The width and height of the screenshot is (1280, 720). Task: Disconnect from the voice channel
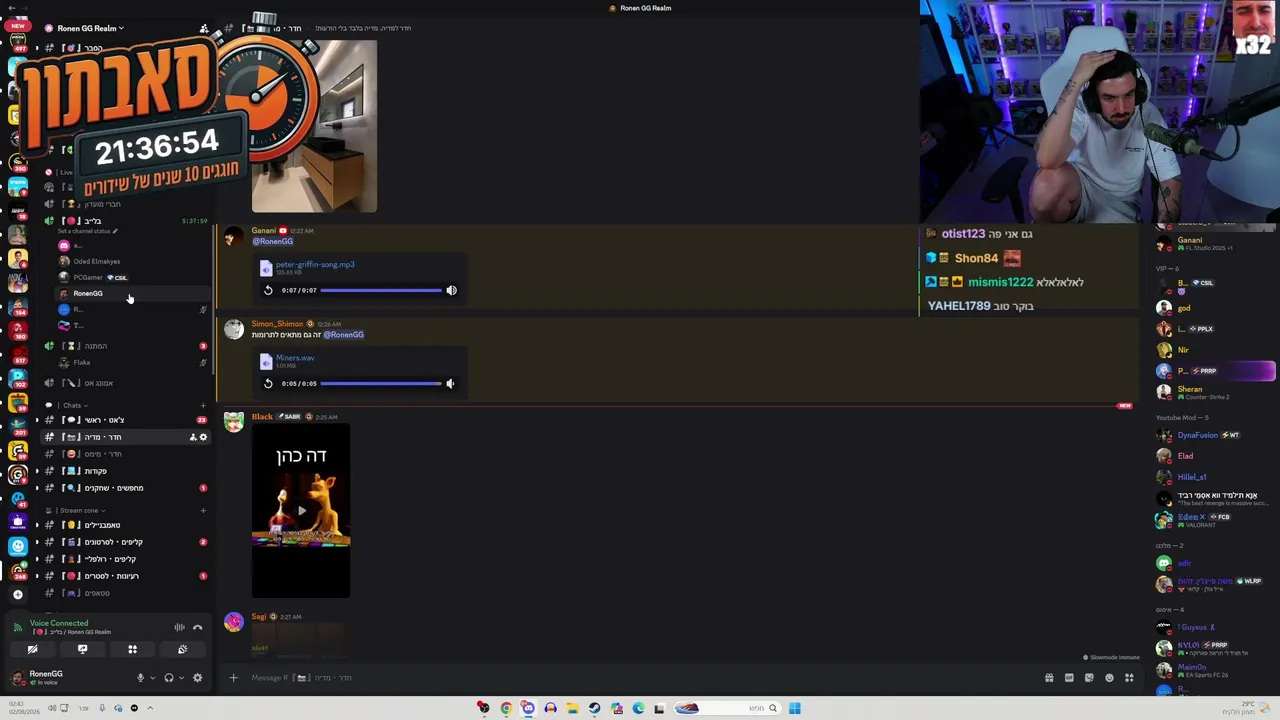coord(197,627)
